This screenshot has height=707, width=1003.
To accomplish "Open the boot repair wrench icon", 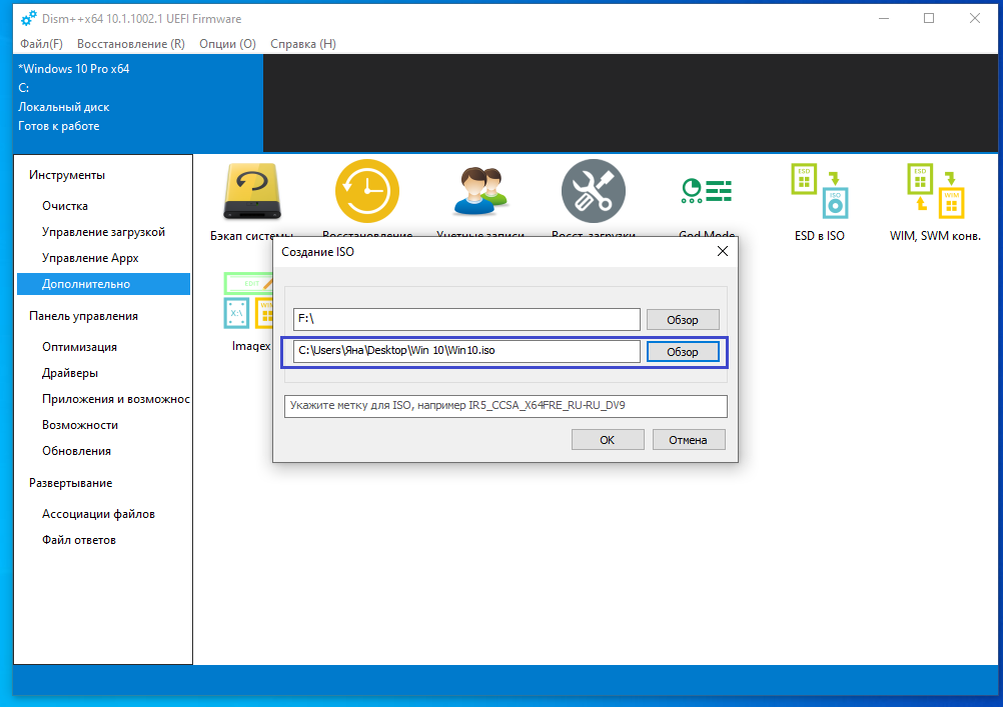I will point(593,191).
